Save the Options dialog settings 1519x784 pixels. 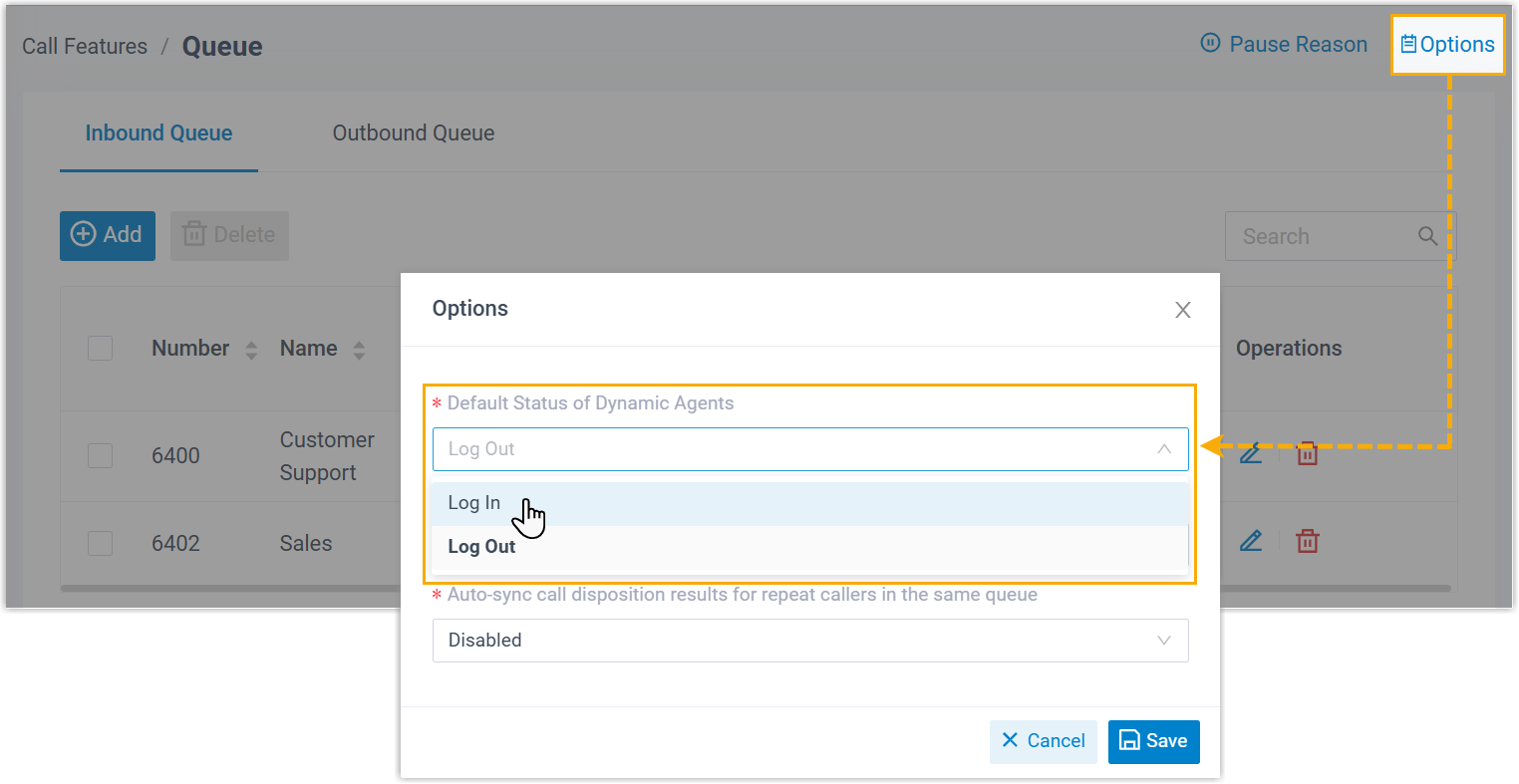(1153, 741)
